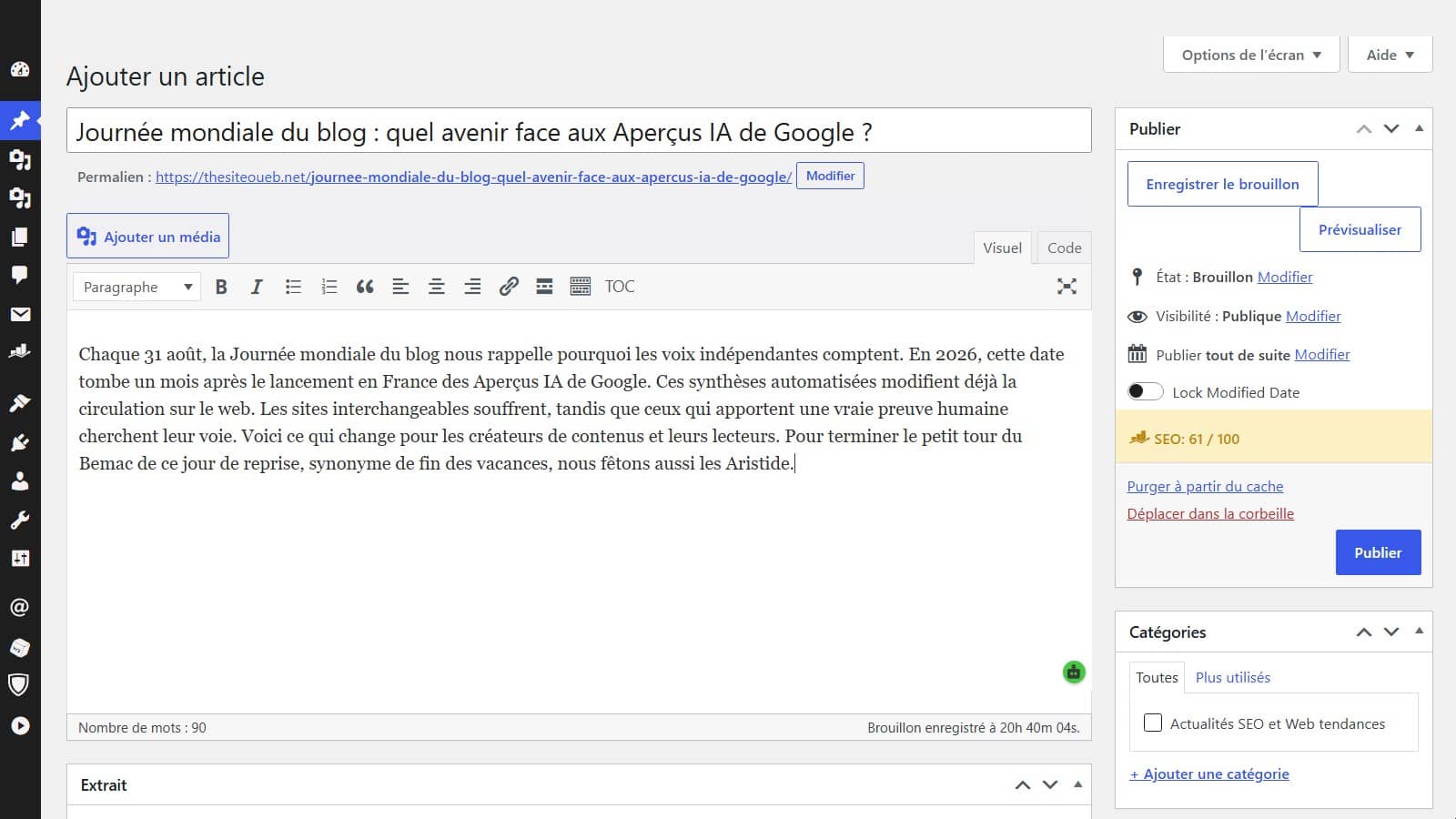Click Enregistrer le brouillon button
This screenshot has width=1456, height=819.
[x=1222, y=184]
